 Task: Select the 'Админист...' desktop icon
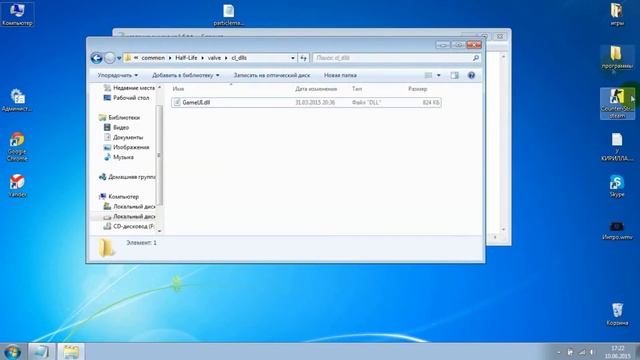17,100
